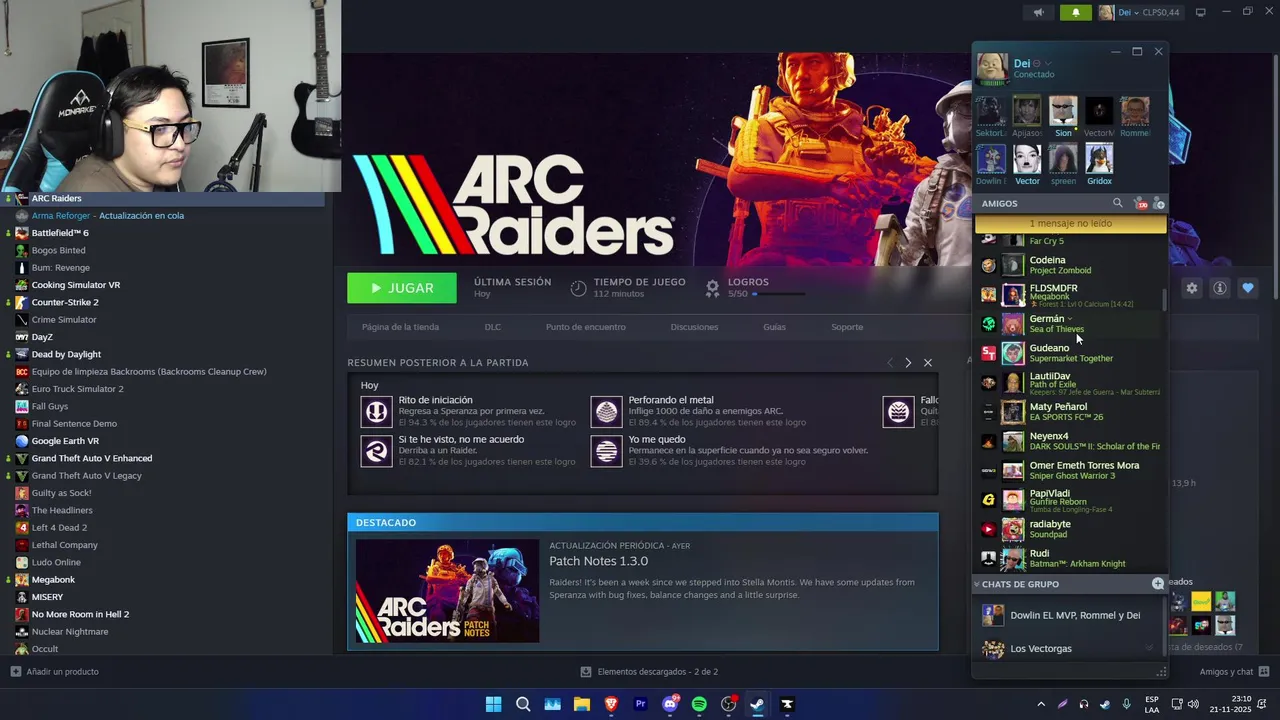Select Dead by Daylight in library
Screen dimensions: 1280x720
coord(163,354)
